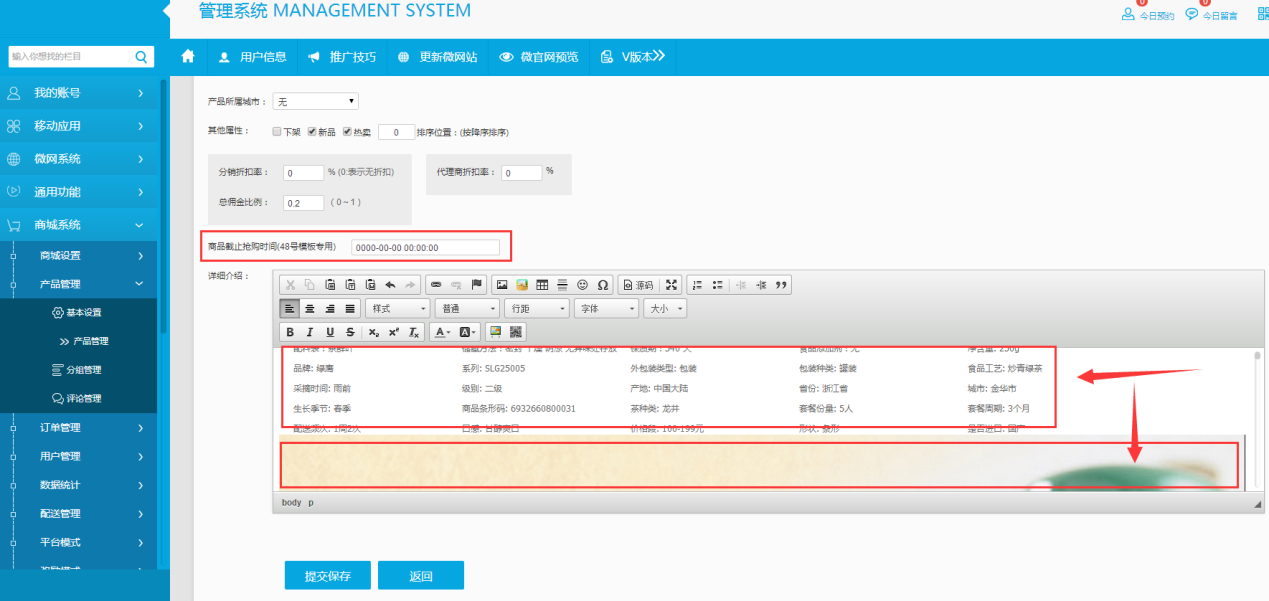Open the 产品所属城市 dropdown
The height and width of the screenshot is (601, 1269).
[x=315, y=101]
